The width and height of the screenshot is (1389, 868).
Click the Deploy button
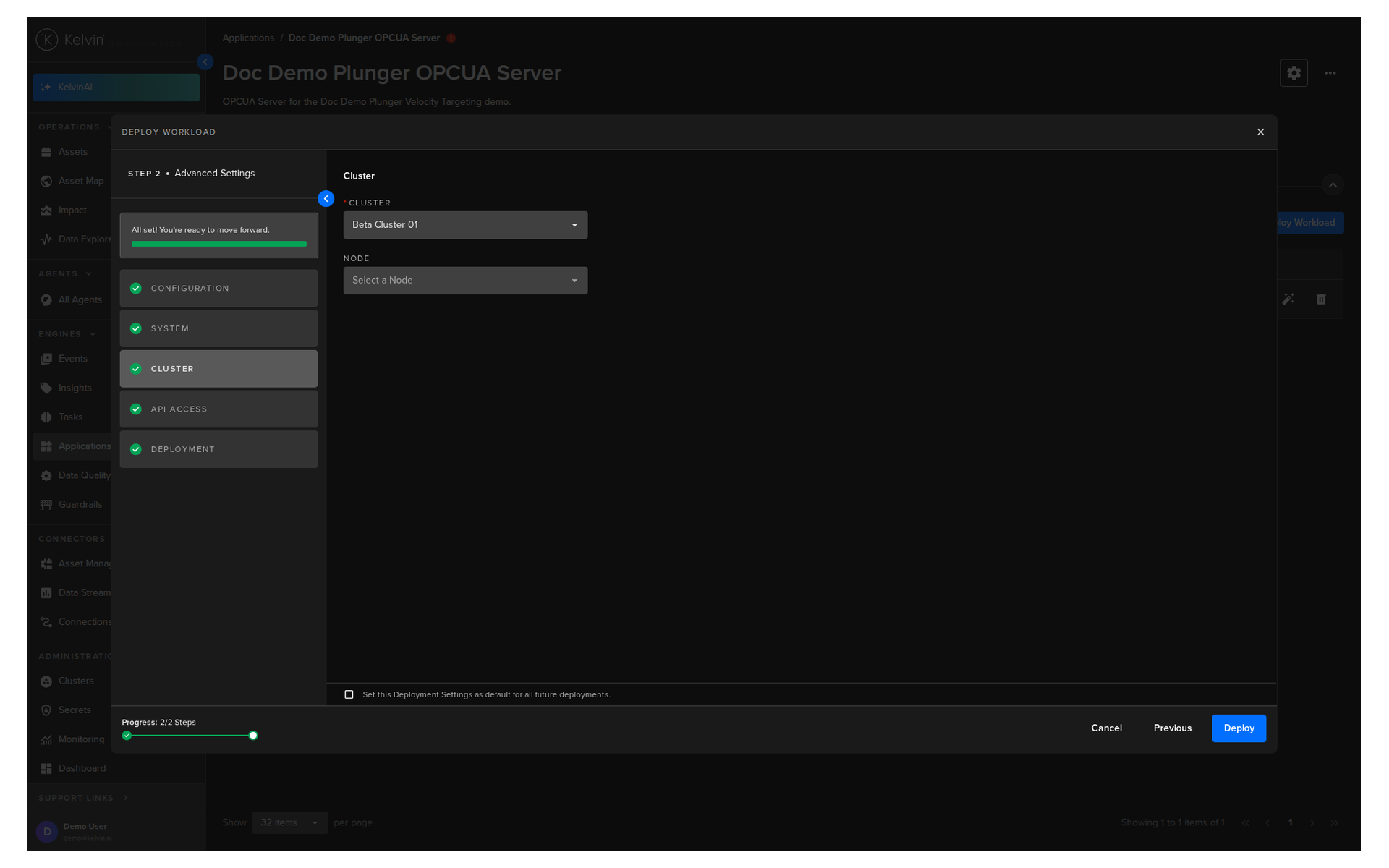tap(1239, 728)
